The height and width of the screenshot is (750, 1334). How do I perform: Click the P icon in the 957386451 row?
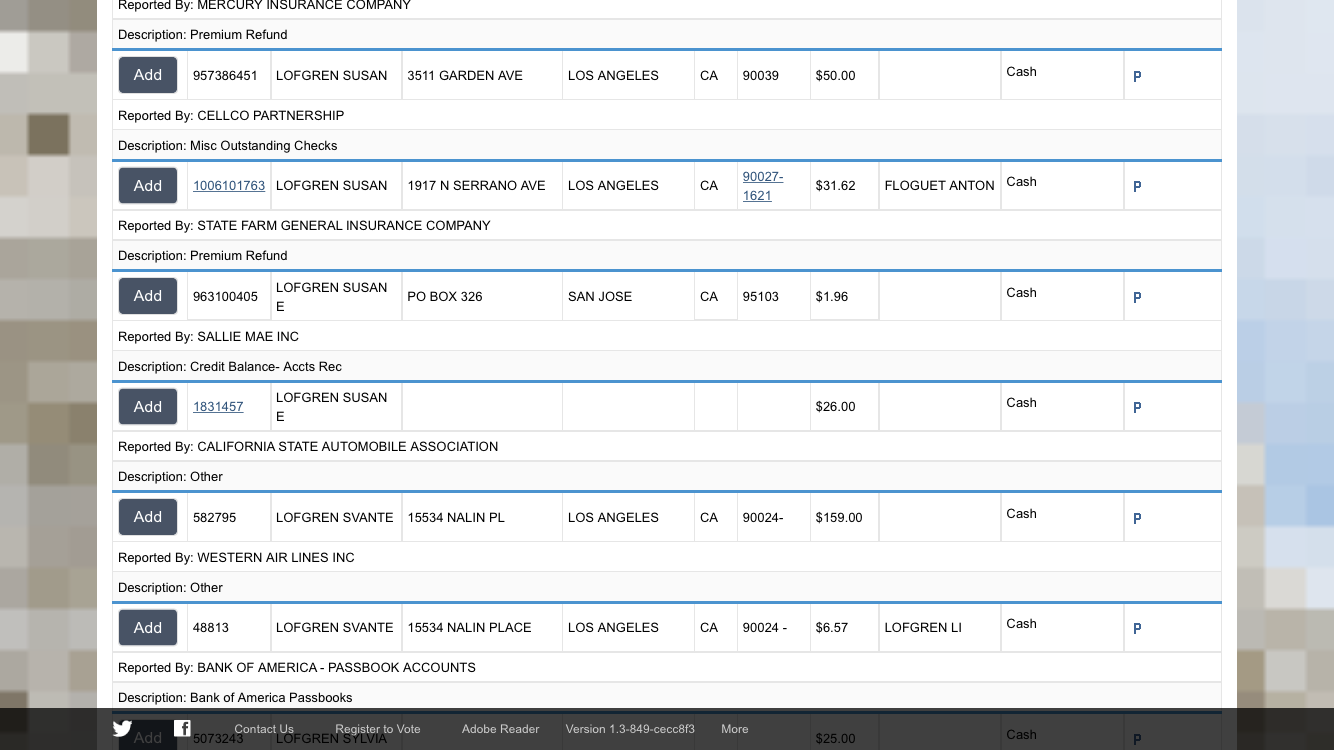(1137, 76)
